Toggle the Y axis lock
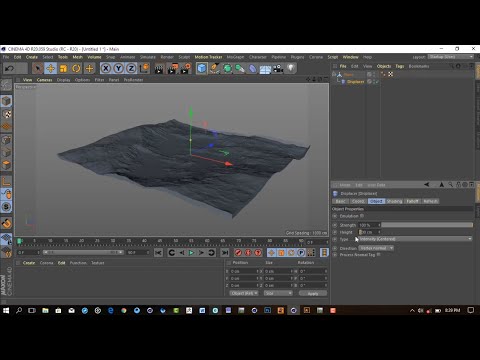Screen dimensions: 480x360 [x=118, y=68]
